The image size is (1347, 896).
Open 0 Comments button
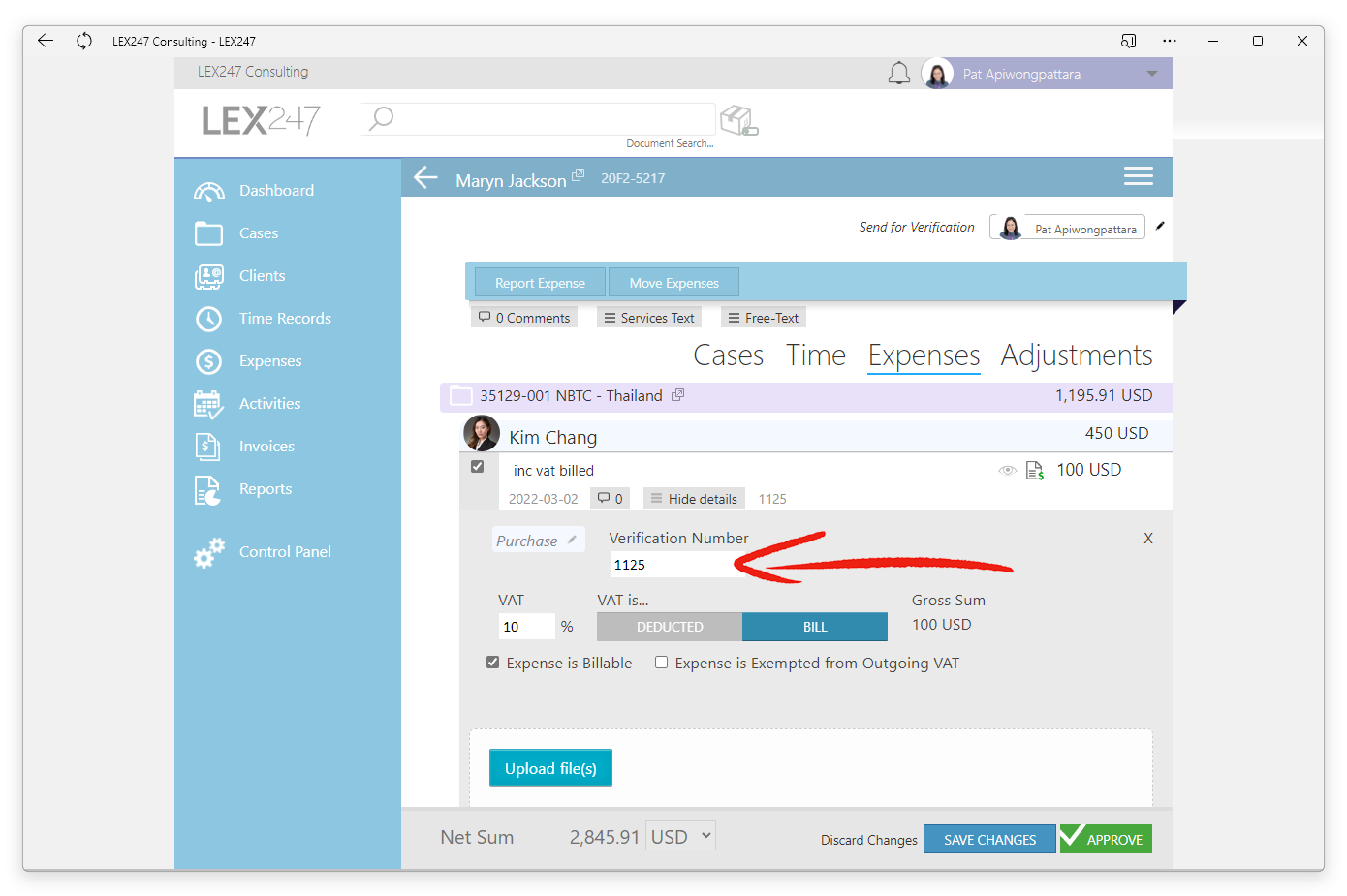524,318
